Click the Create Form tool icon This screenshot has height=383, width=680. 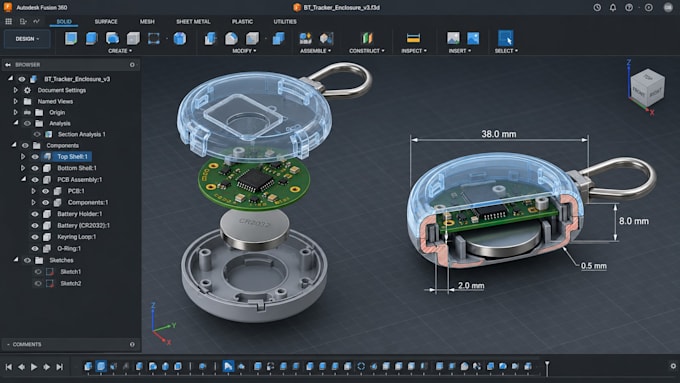click(180, 38)
